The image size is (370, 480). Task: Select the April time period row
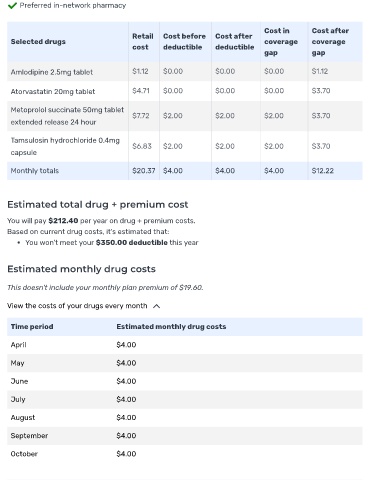[x=185, y=345]
